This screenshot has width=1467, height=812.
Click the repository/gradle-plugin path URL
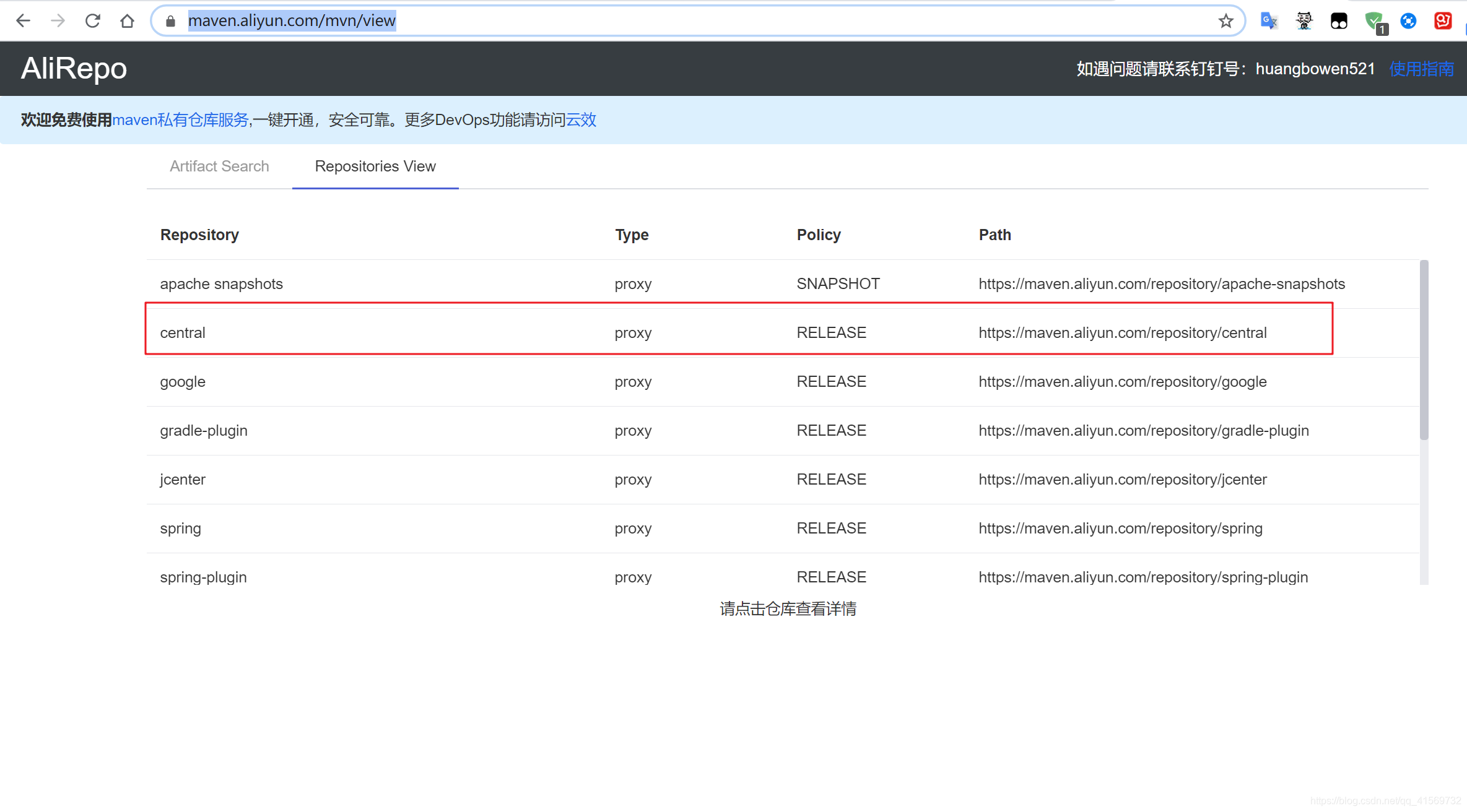pyautogui.click(x=1144, y=431)
